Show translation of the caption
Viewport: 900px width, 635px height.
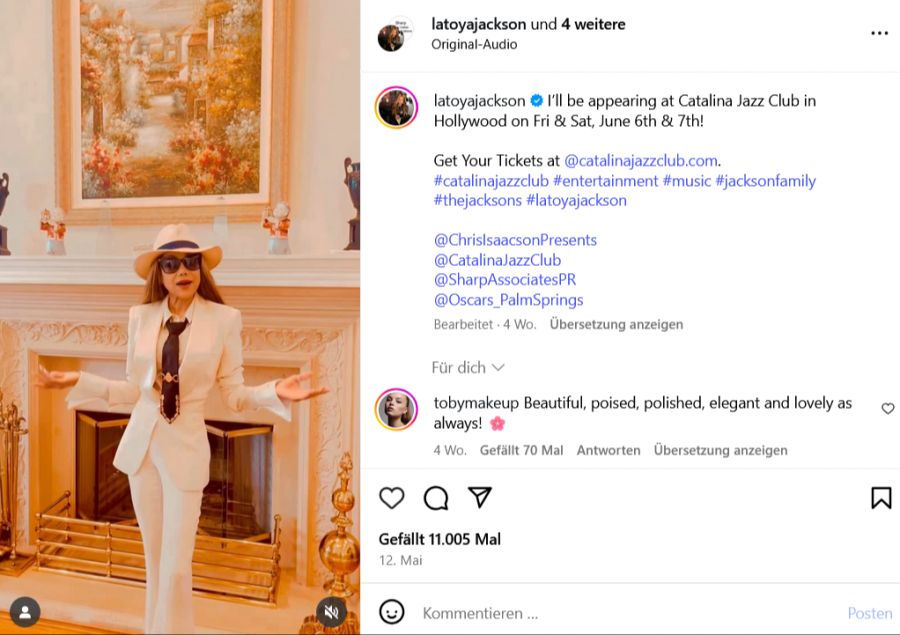click(616, 325)
